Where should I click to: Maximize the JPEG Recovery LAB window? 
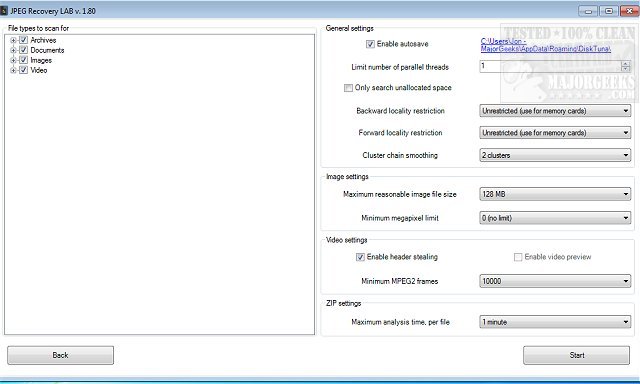[x=609, y=11]
